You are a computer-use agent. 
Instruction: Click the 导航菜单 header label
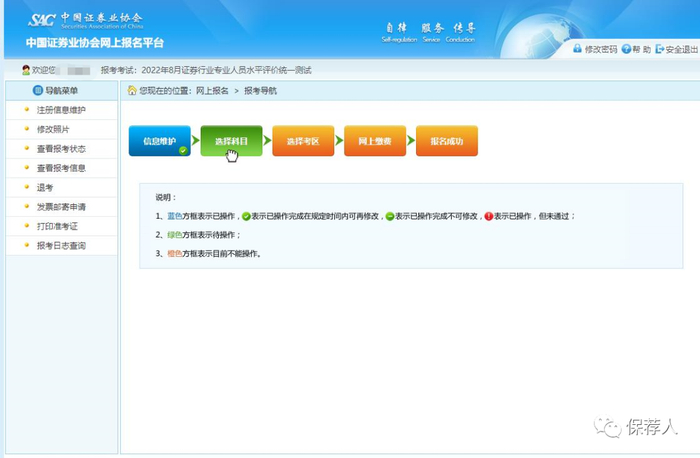tap(62, 91)
